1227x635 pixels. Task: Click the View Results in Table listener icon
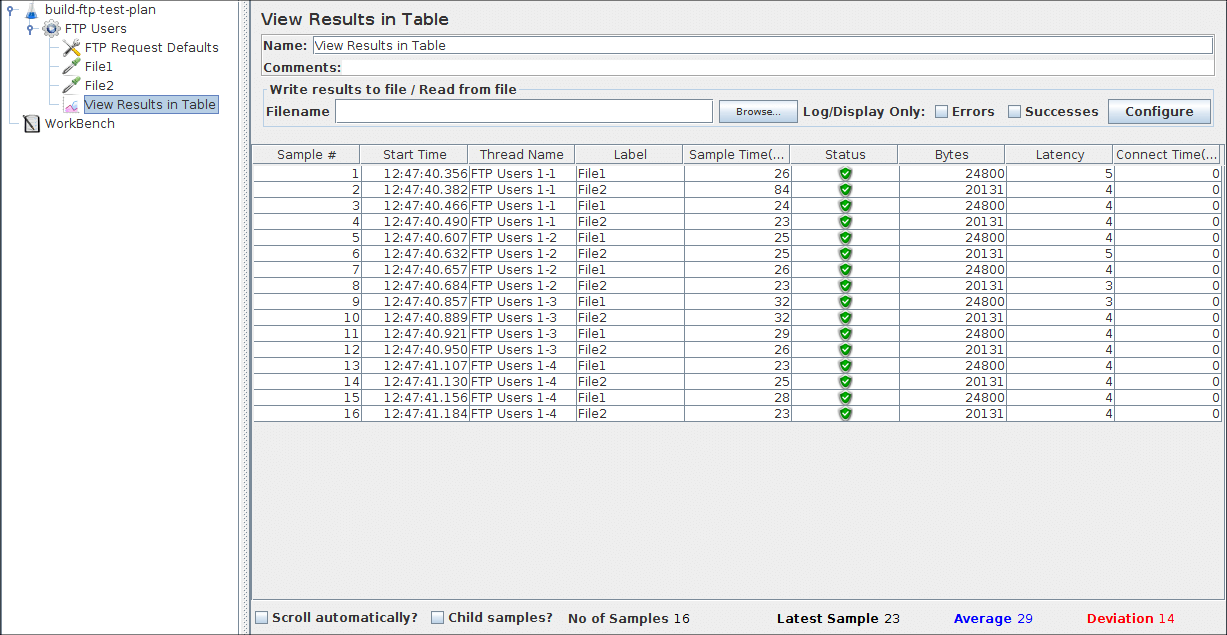pyautogui.click(x=71, y=105)
